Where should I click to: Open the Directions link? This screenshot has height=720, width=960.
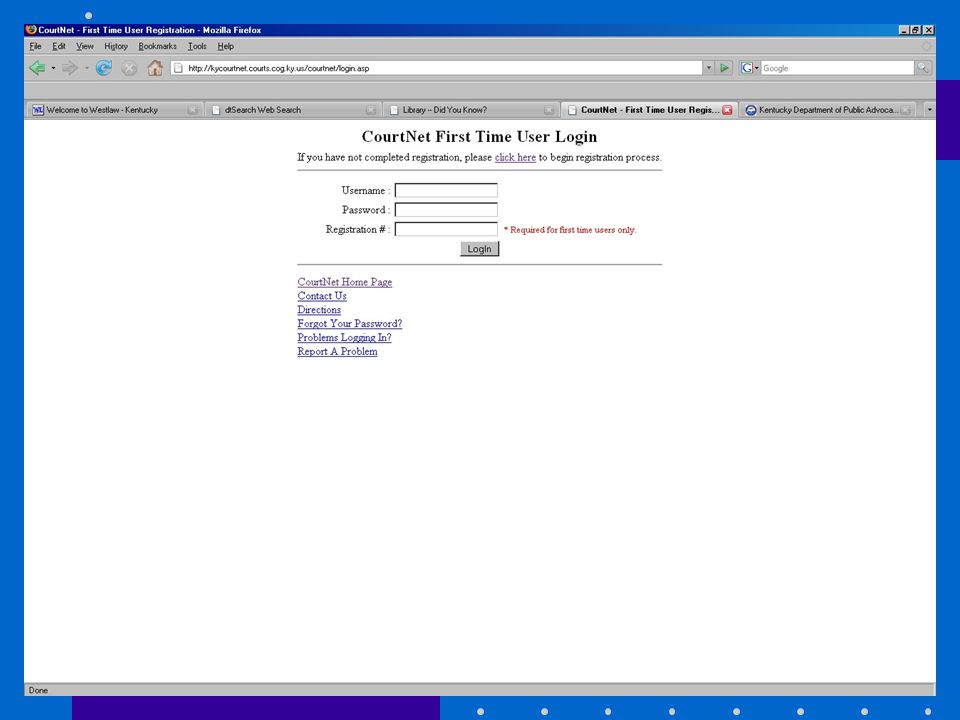point(319,310)
